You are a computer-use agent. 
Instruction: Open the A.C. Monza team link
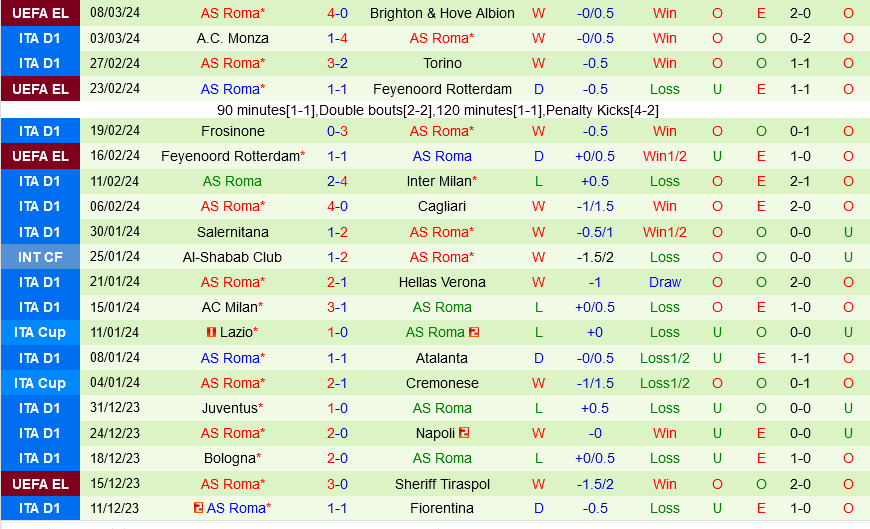(x=232, y=38)
